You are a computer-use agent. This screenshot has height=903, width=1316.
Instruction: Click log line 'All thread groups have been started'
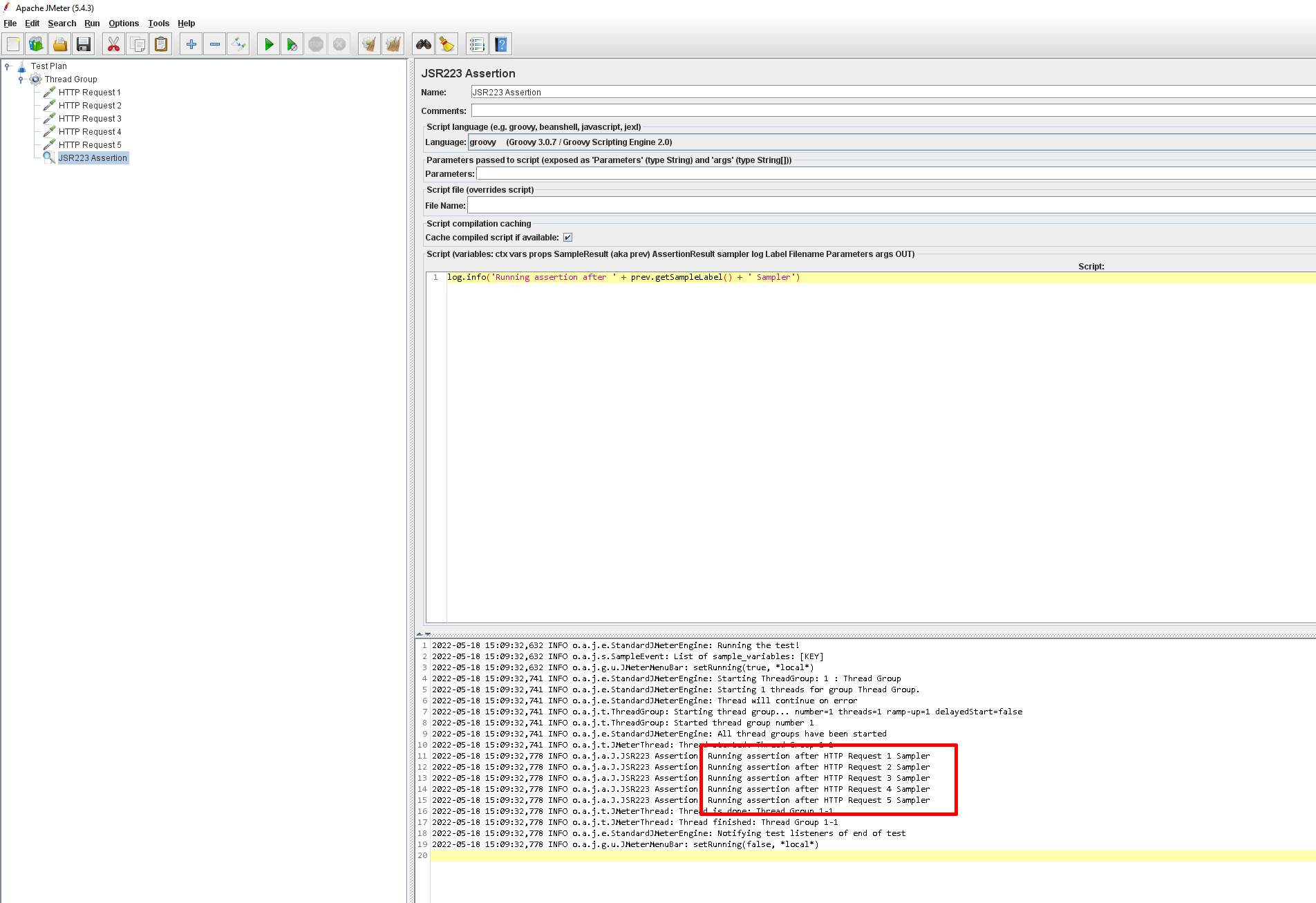[659, 734]
